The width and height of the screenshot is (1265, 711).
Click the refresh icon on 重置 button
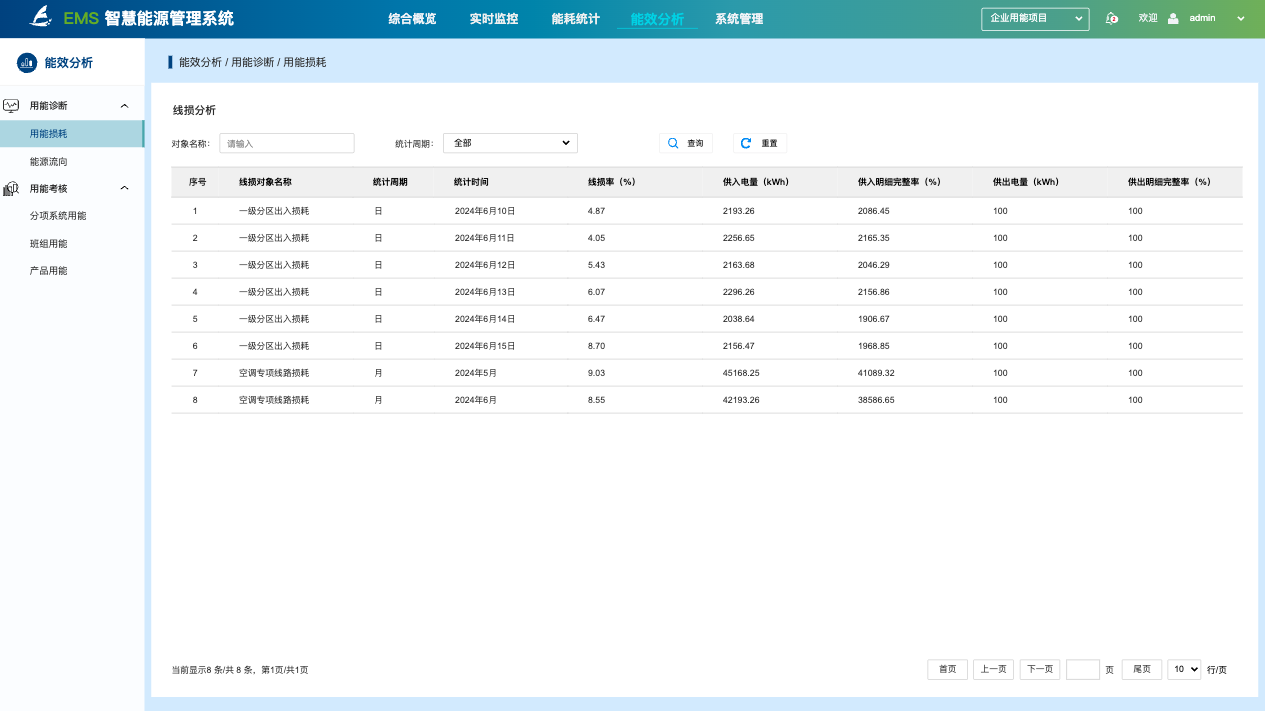click(x=746, y=143)
